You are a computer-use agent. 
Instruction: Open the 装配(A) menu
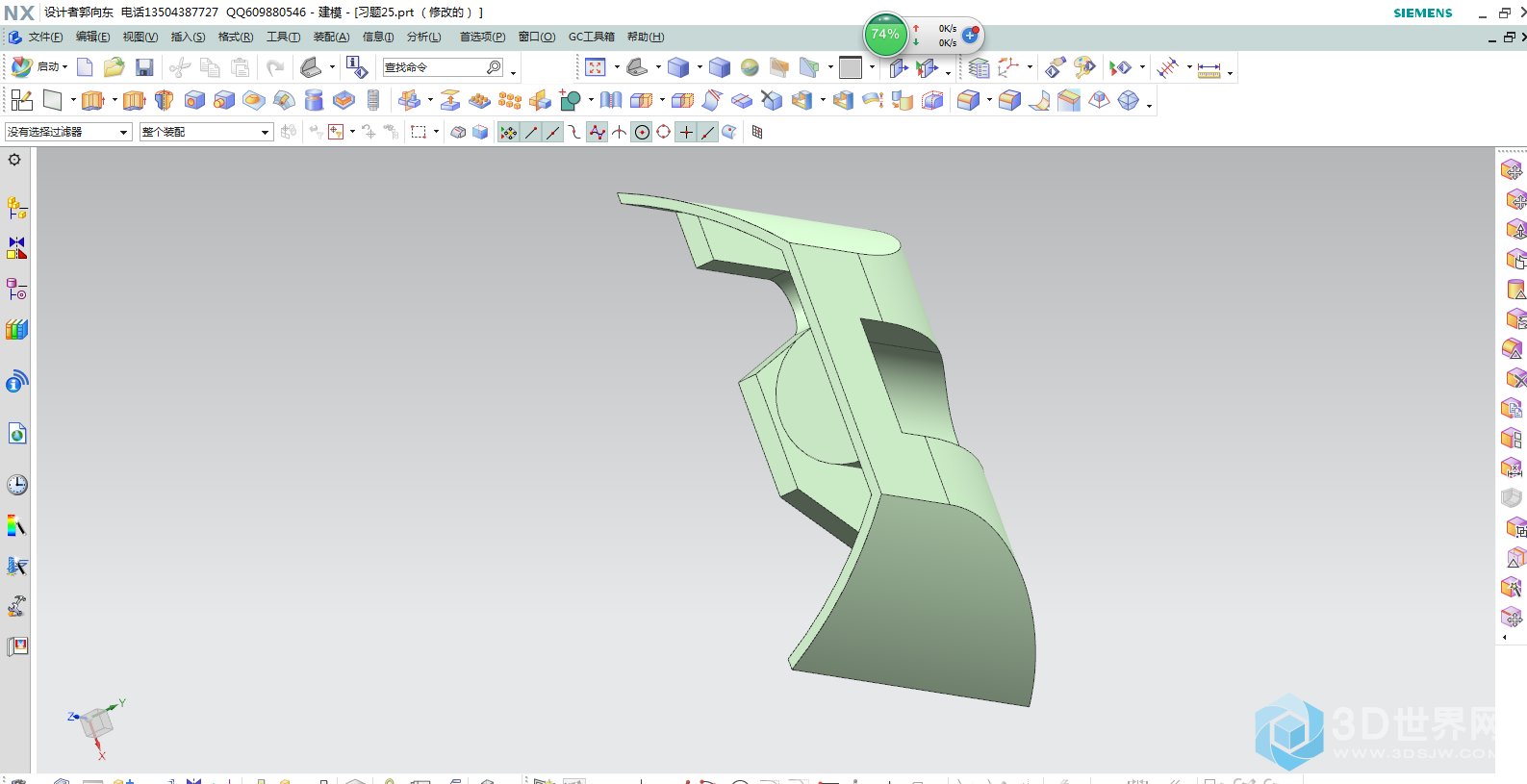[x=331, y=37]
